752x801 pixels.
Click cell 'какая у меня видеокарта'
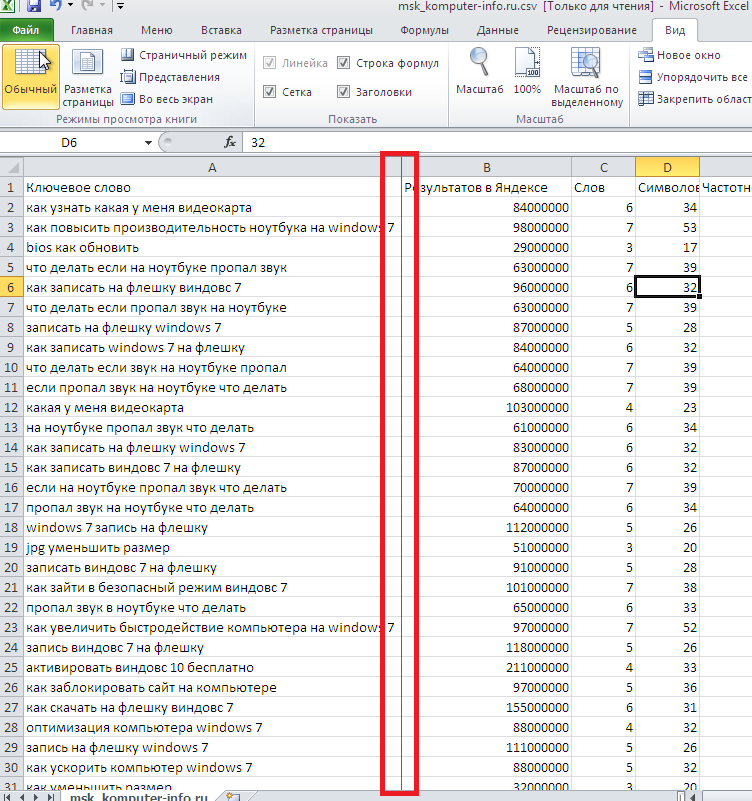tap(212, 408)
